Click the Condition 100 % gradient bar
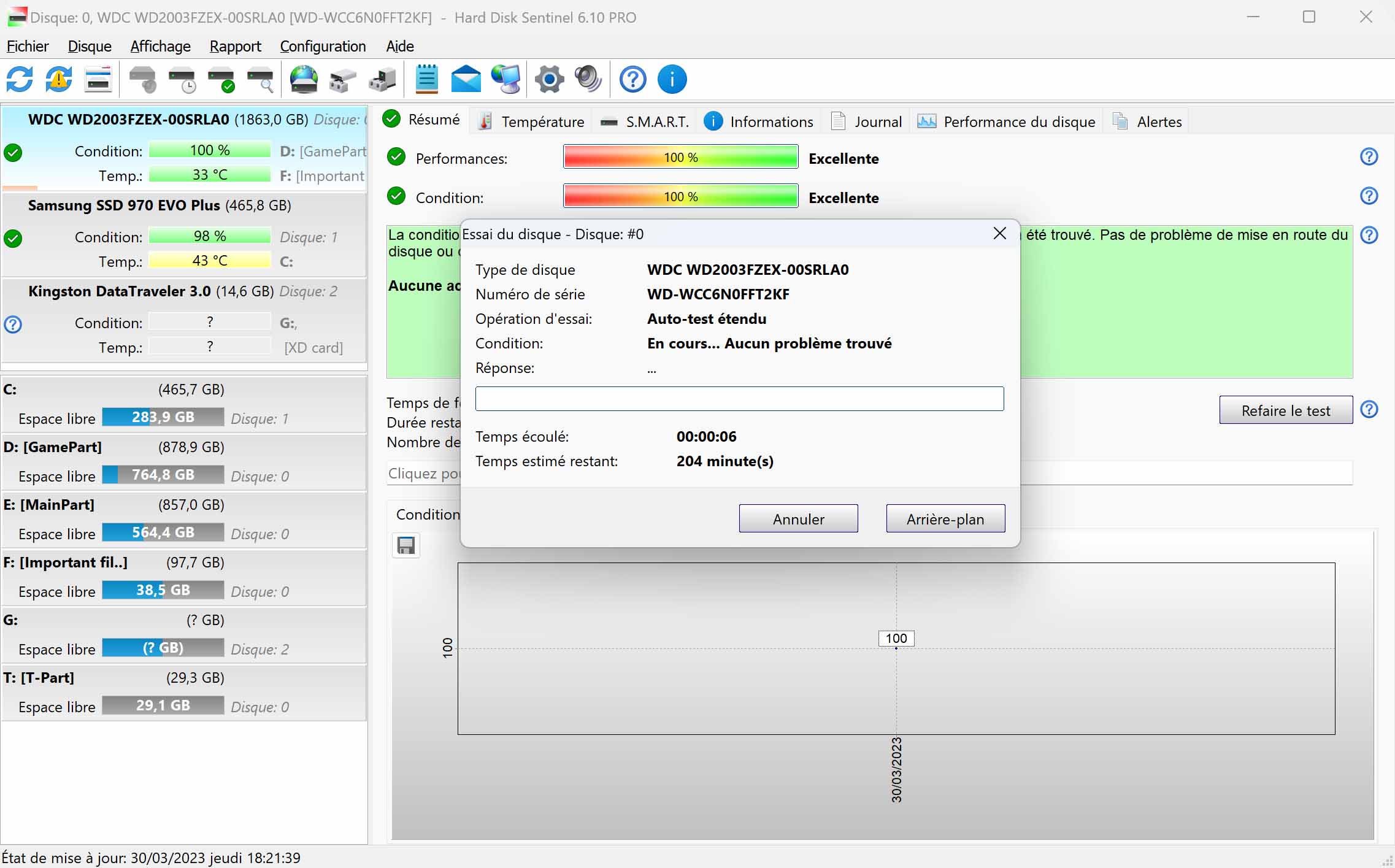The width and height of the screenshot is (1395, 868). tap(681, 196)
